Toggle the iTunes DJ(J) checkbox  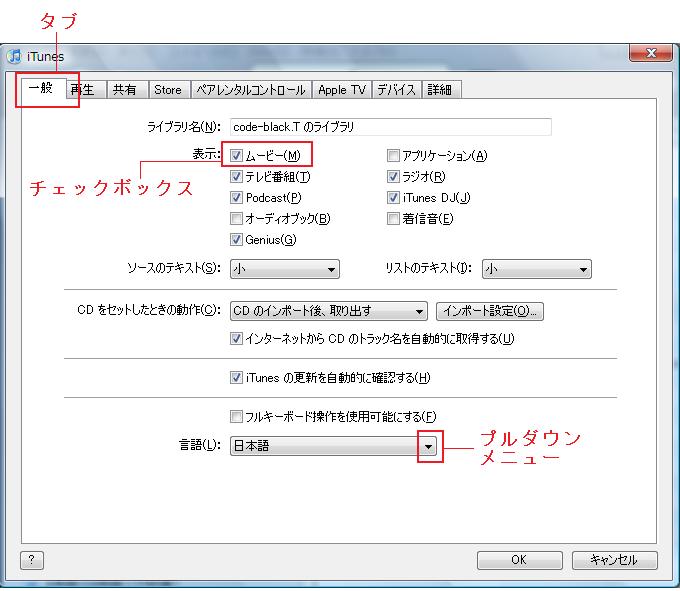(393, 198)
